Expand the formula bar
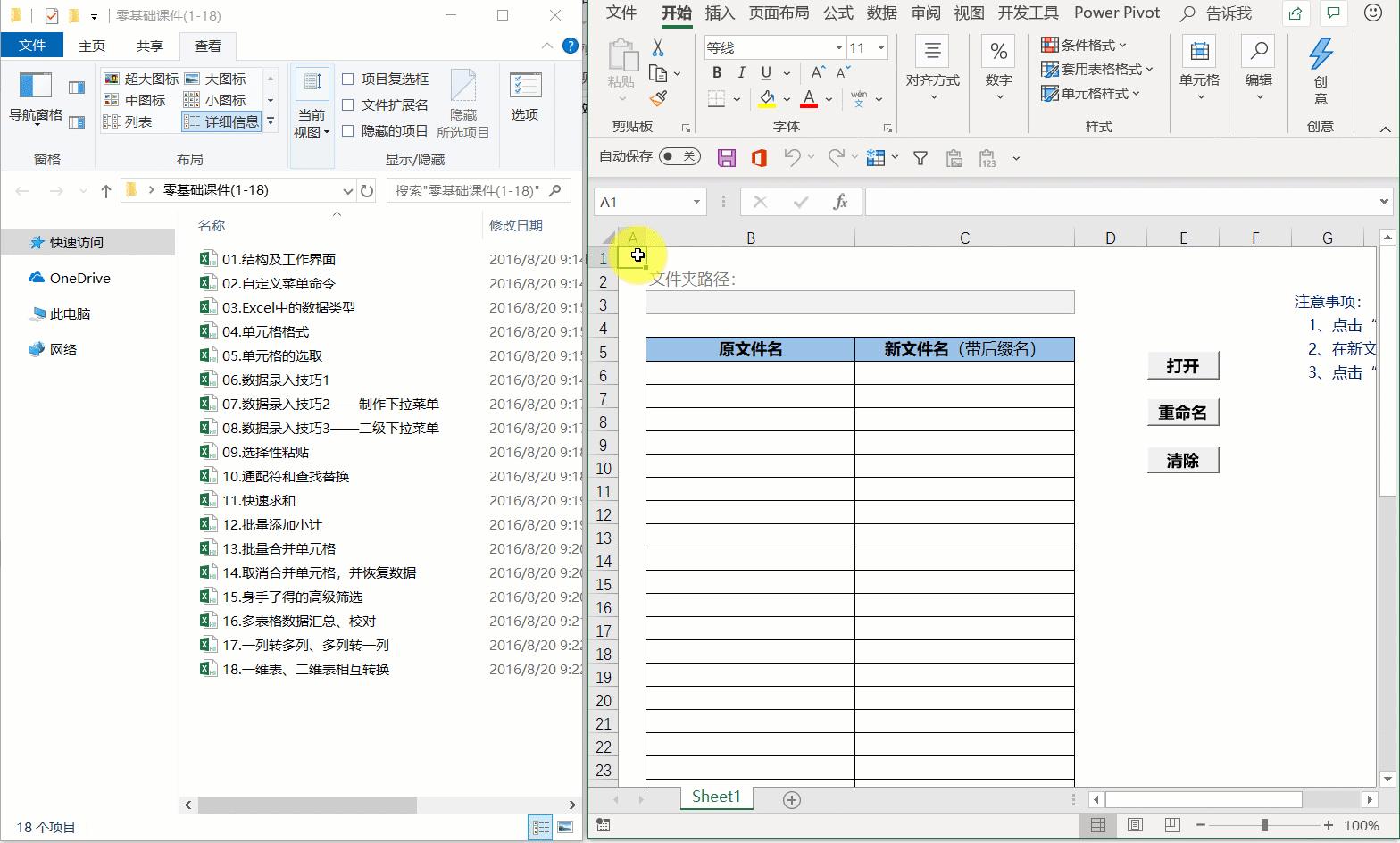Image resolution: width=1400 pixels, height=843 pixels. (1384, 202)
